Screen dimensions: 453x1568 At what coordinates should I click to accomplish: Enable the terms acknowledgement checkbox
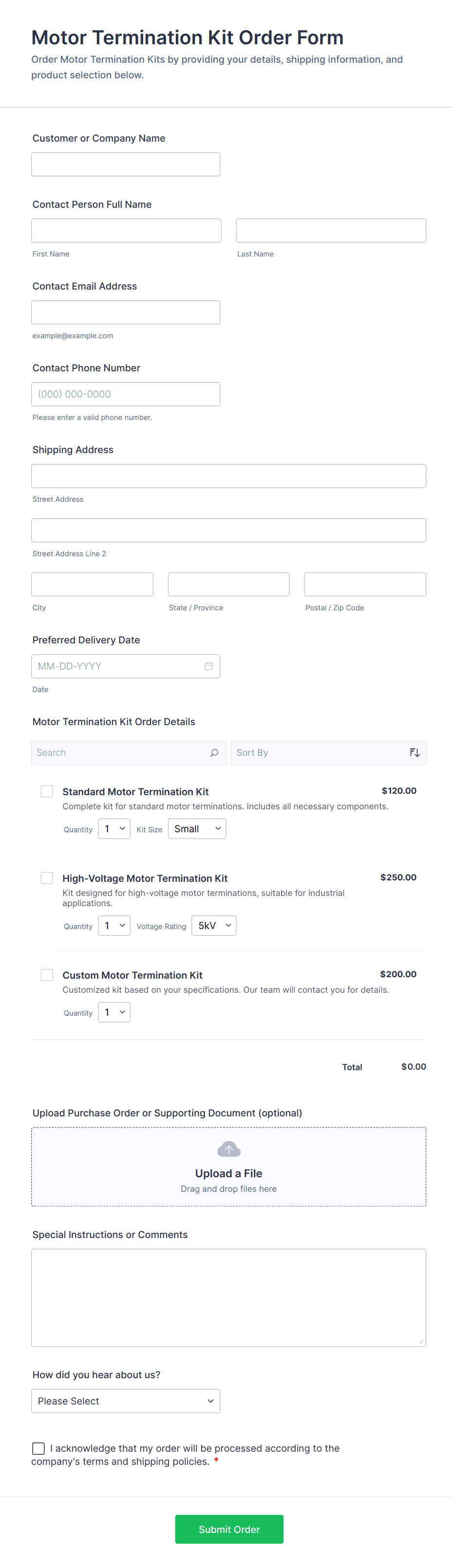point(38,1448)
